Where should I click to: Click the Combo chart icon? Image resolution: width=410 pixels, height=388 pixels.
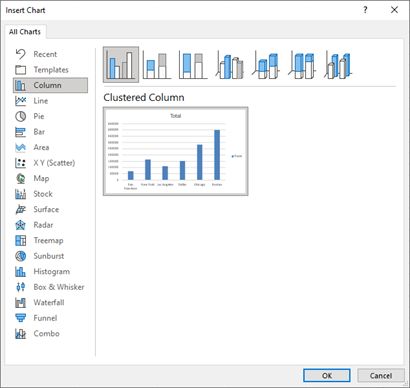coord(20,333)
